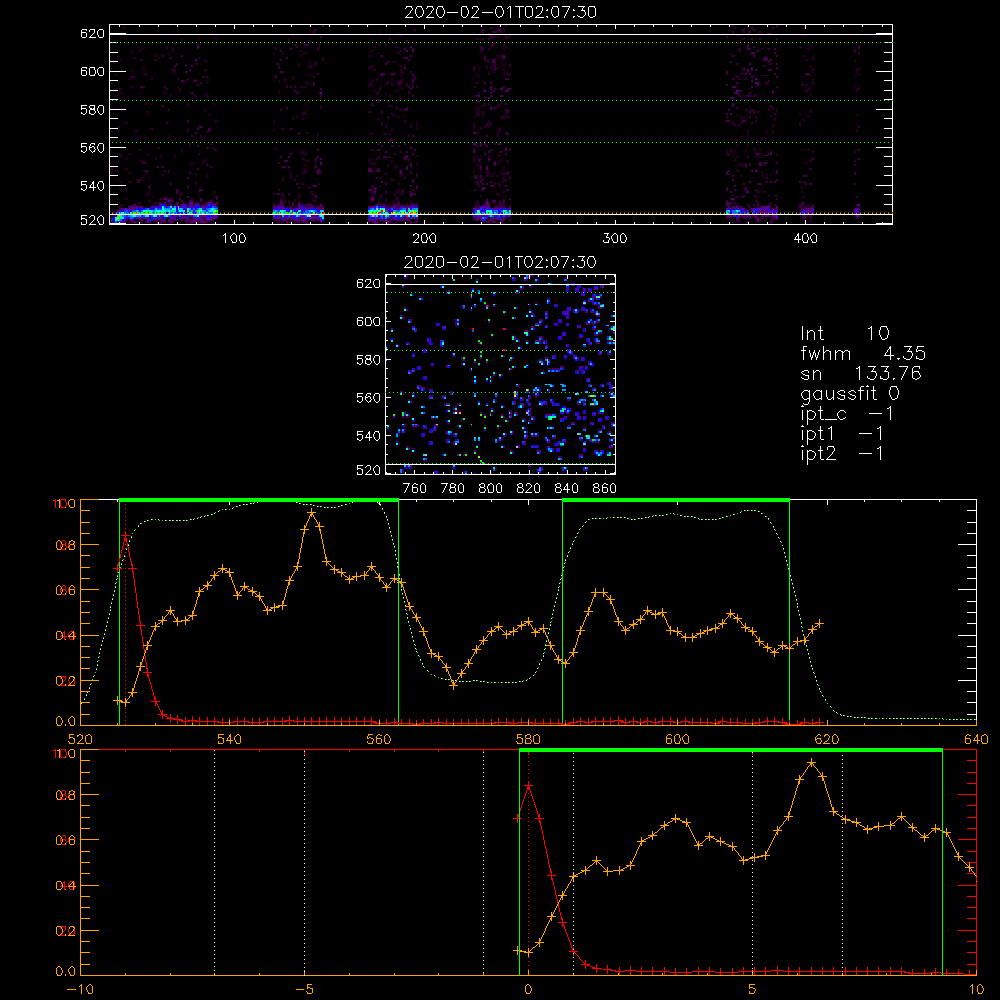
Task: Click the -5 x-axis label on the lowest plot
Action: point(304,990)
